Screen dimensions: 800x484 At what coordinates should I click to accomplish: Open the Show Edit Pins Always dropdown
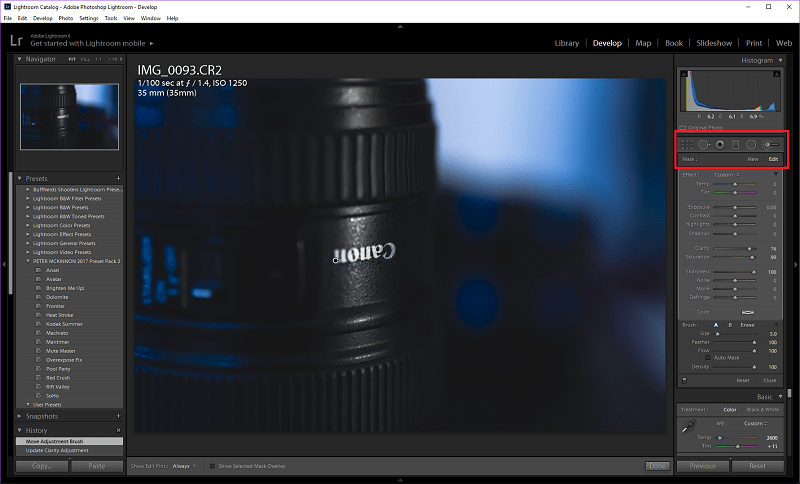tap(184, 466)
